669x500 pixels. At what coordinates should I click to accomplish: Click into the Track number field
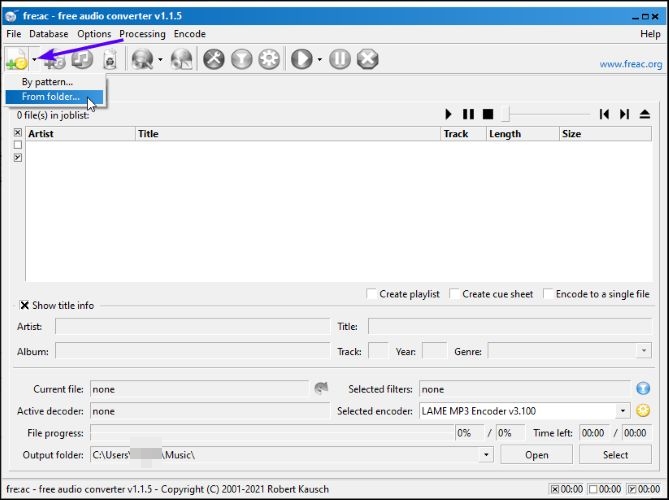point(378,351)
